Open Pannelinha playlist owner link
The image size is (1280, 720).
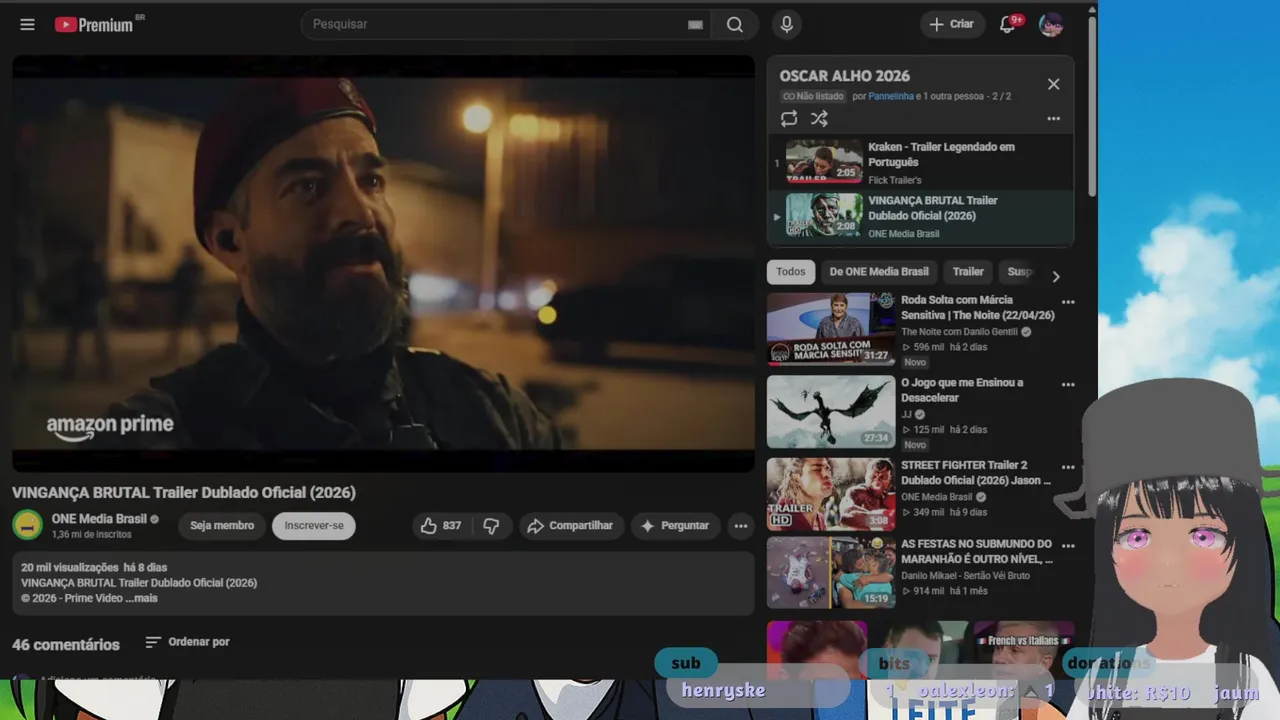891,96
